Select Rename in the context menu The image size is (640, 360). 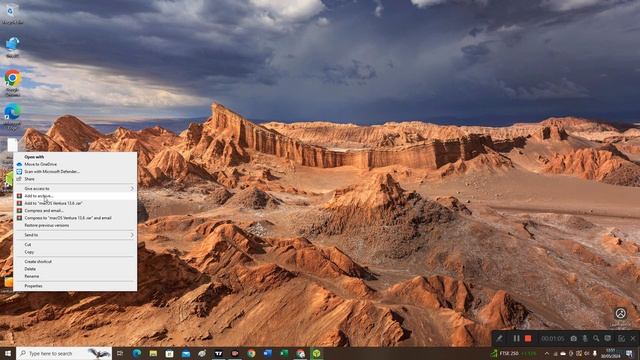tap(75, 276)
